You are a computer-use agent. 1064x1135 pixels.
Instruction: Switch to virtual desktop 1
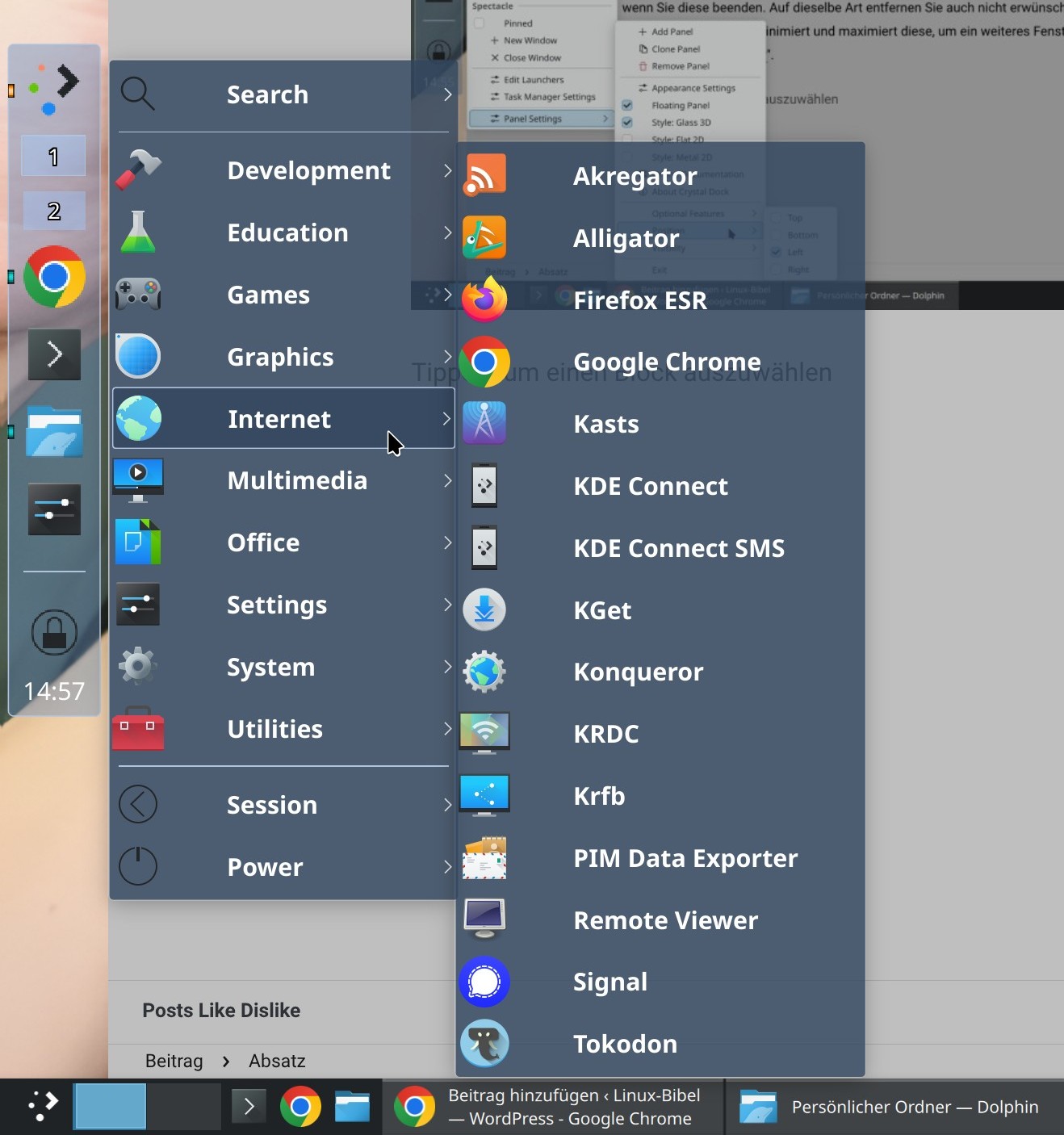click(53, 156)
